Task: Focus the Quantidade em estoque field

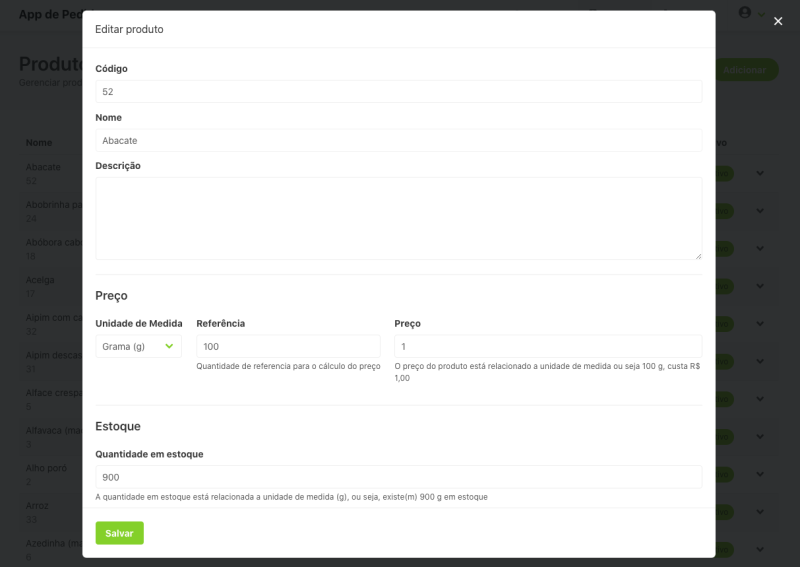Action: (398, 477)
